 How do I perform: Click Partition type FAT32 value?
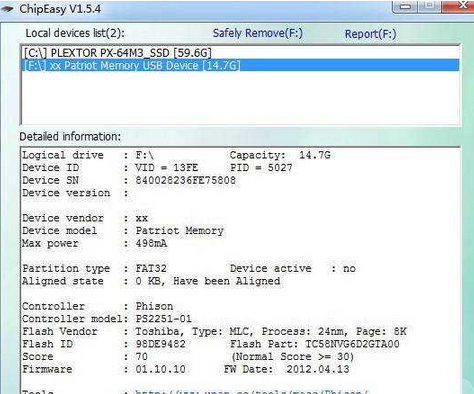(151, 268)
